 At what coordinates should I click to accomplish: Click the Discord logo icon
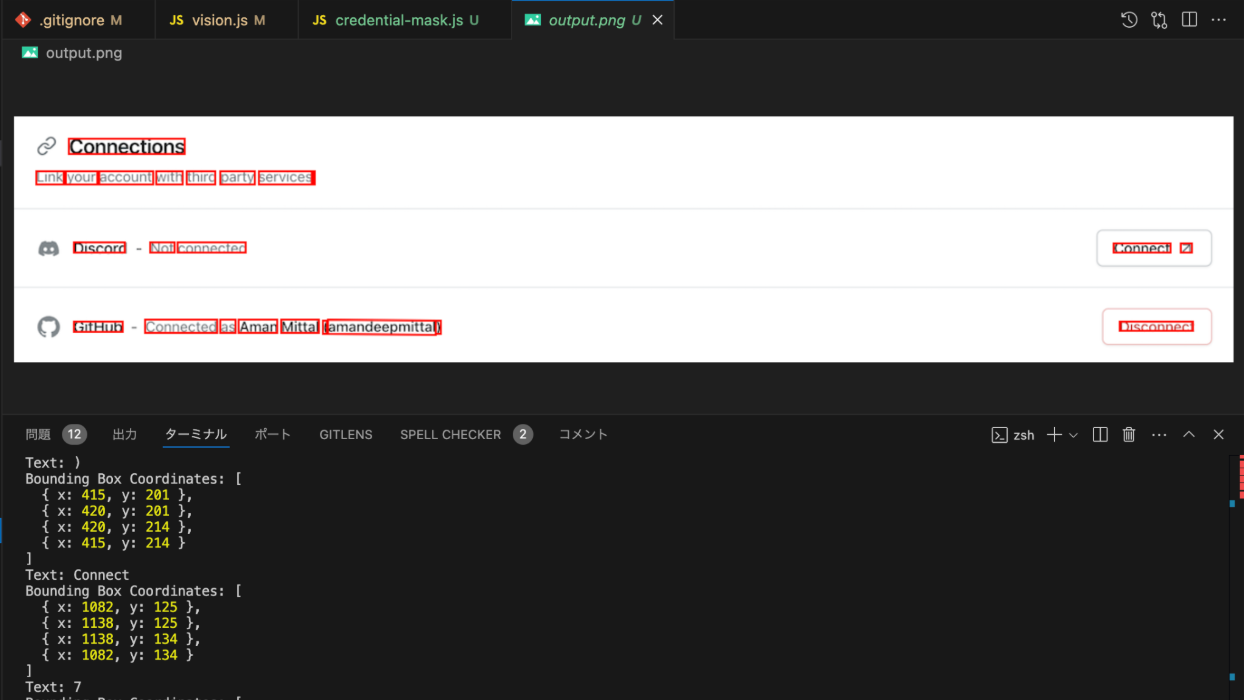[x=48, y=249]
